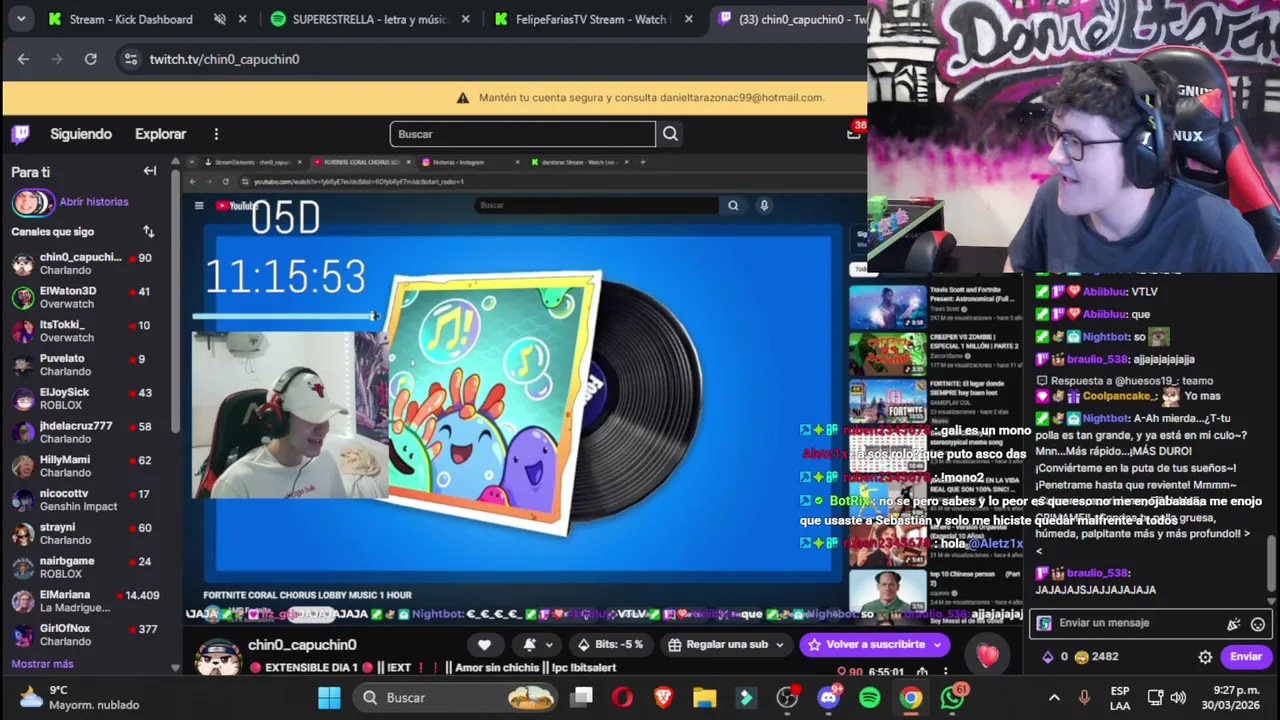Go to the Siguiendo tab
This screenshot has width=1280, height=720.
pos(81,134)
